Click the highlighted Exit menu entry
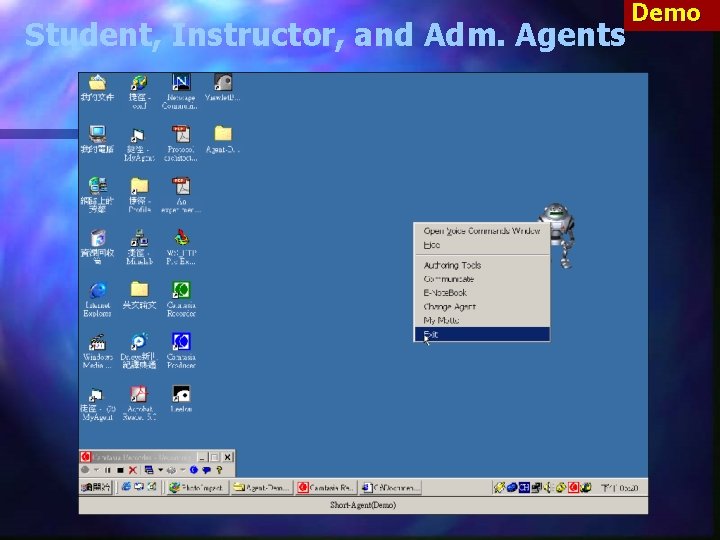 (482, 334)
